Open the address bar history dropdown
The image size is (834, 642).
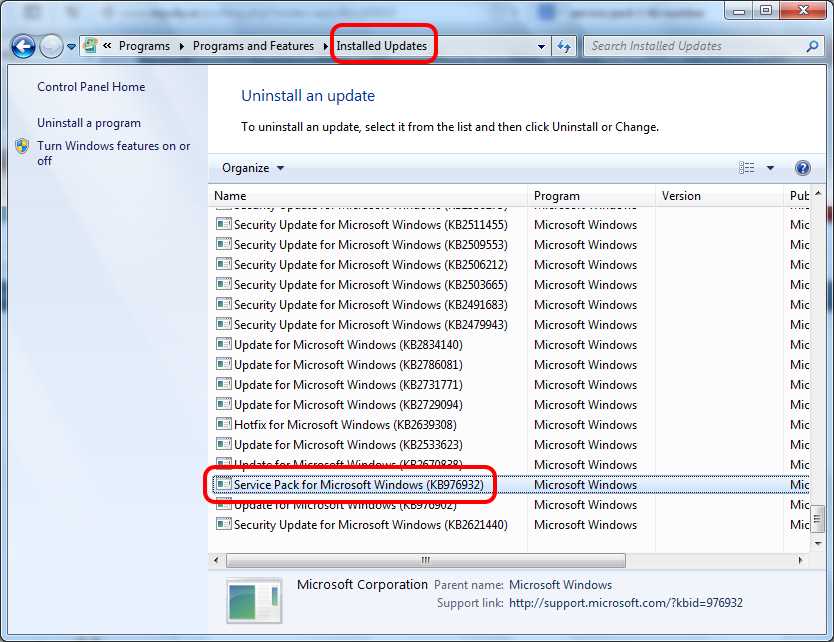(x=541, y=47)
